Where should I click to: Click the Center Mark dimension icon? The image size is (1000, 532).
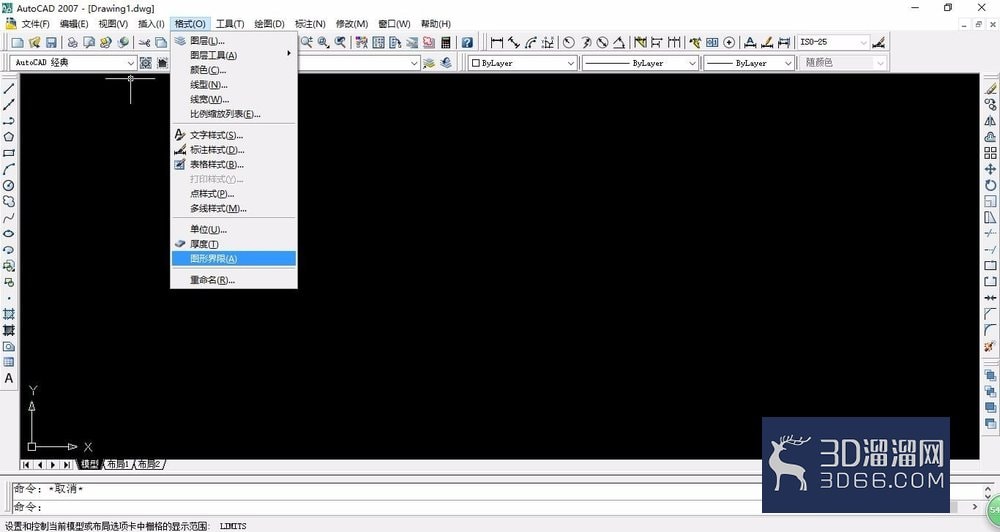pyautogui.click(x=729, y=43)
